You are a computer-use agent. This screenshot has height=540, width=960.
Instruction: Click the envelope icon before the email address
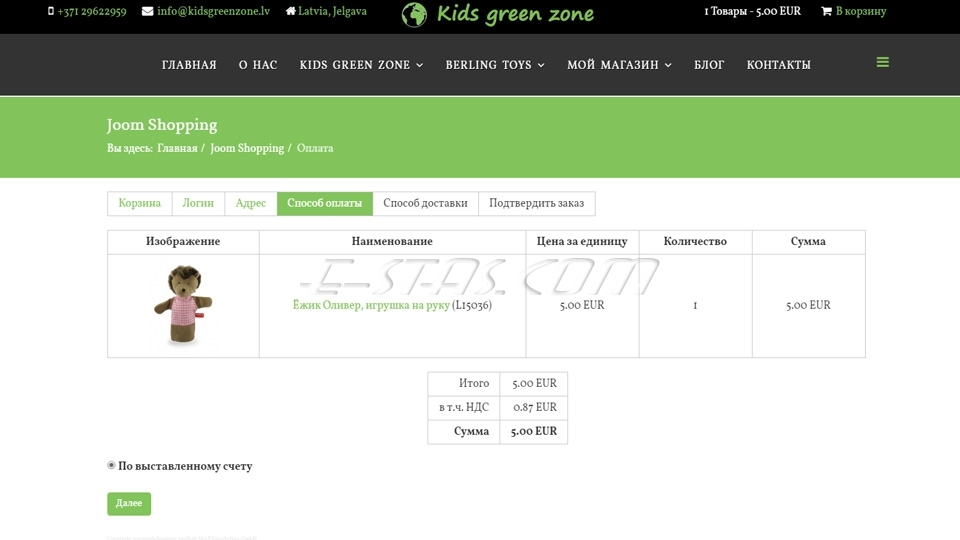coord(148,11)
